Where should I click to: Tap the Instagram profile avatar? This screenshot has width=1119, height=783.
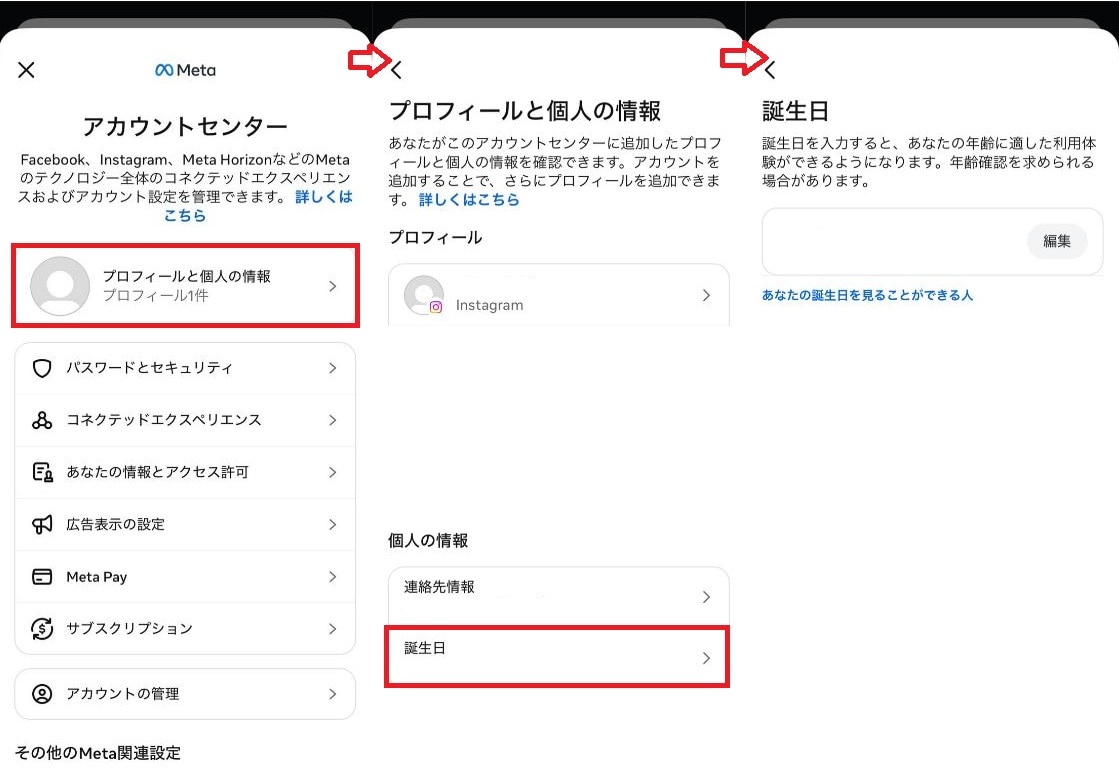point(424,295)
